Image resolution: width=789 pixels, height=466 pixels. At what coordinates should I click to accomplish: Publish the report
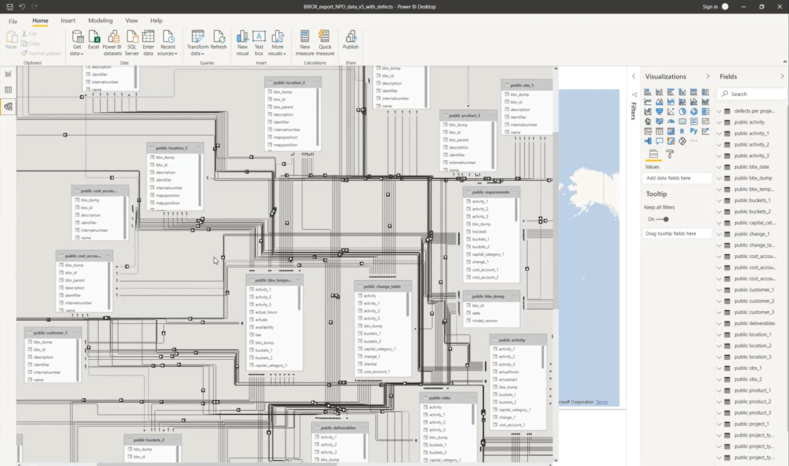[x=351, y=40]
